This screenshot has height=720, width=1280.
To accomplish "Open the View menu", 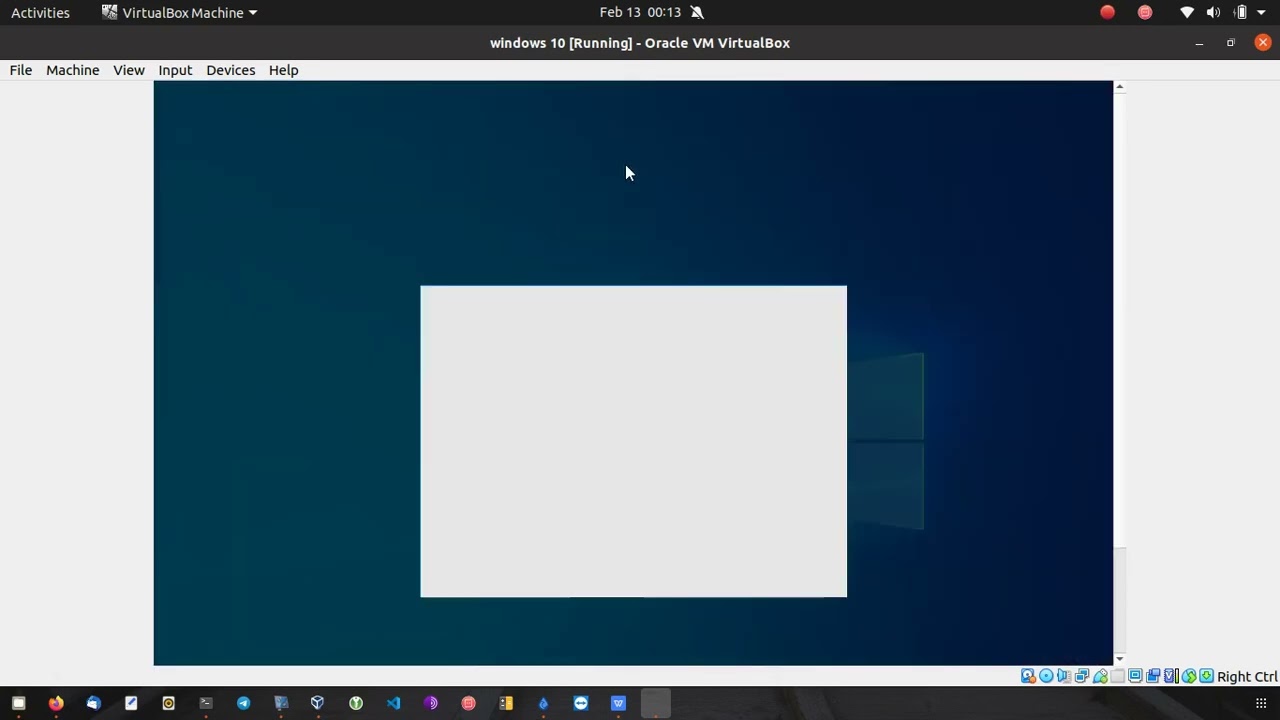I will pos(129,70).
